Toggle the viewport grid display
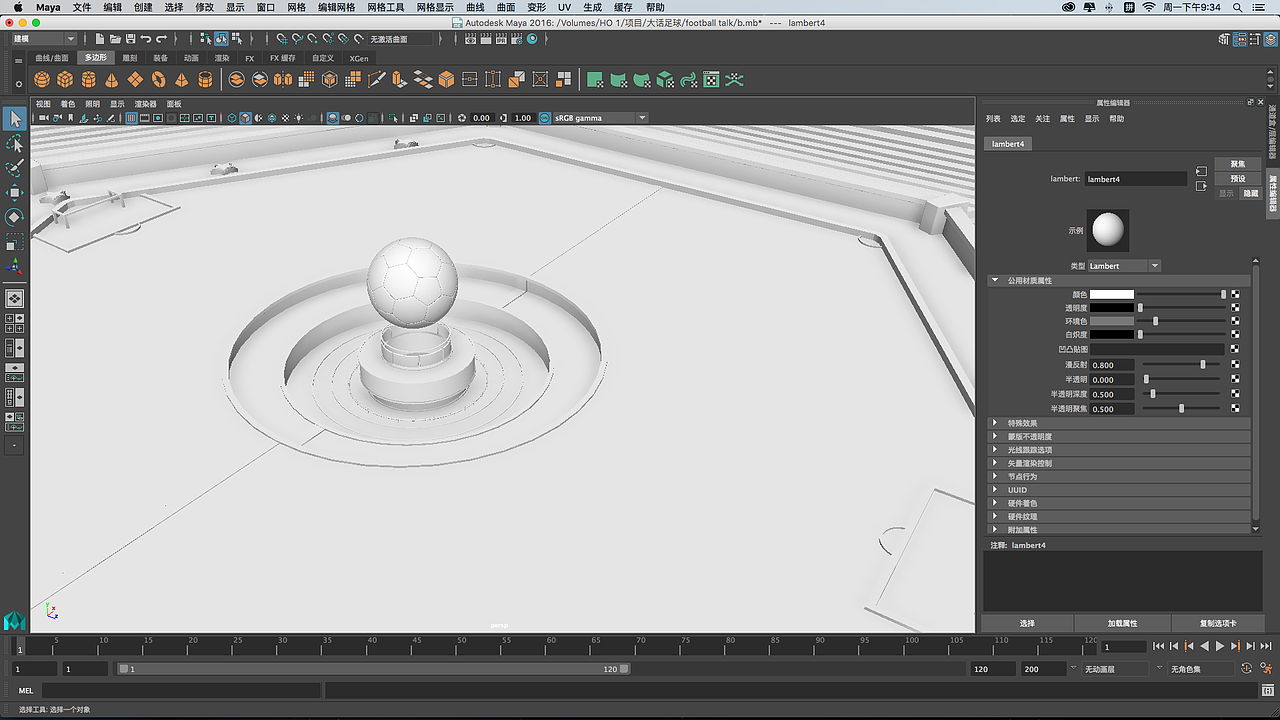This screenshot has width=1280, height=720. pyautogui.click(x=131, y=118)
